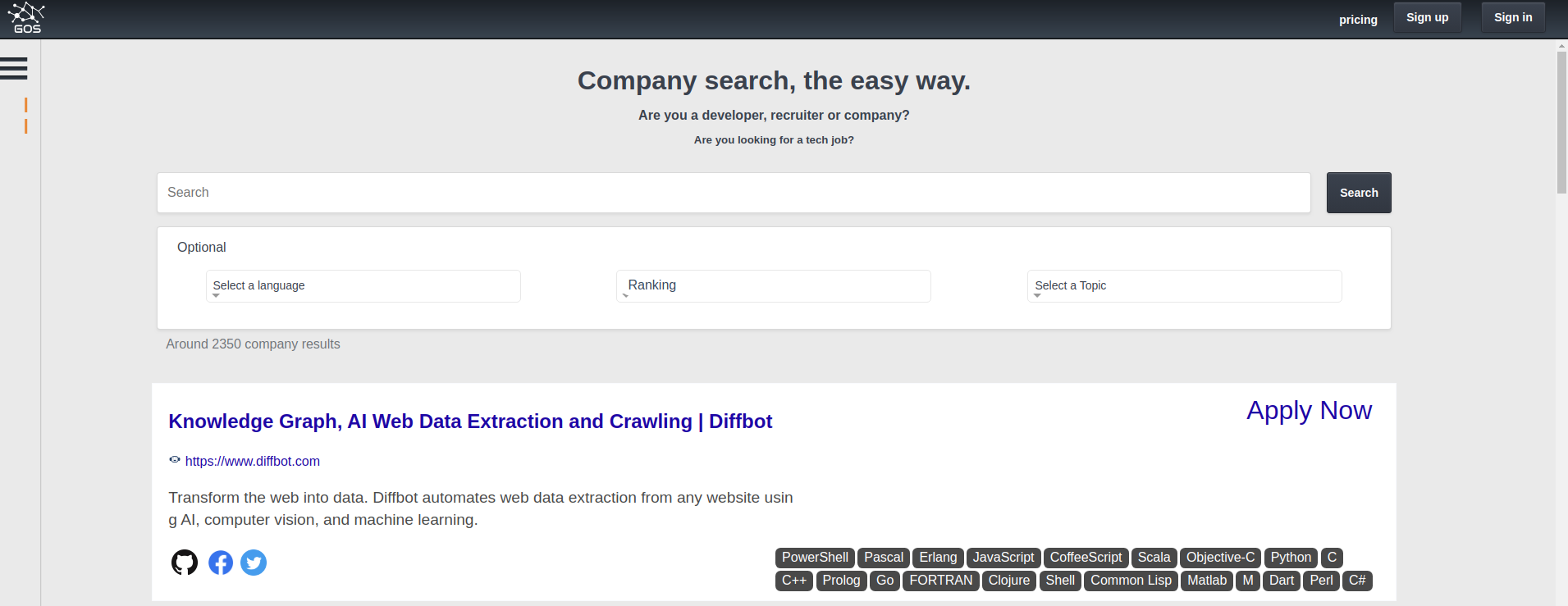Click the Sign up button
The image size is (1568, 606).
1428,17
